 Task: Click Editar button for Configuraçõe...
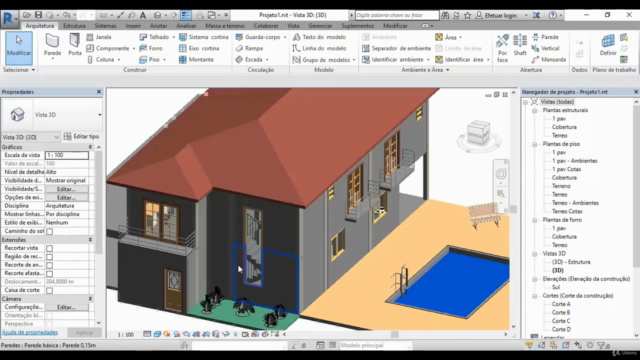point(66,307)
